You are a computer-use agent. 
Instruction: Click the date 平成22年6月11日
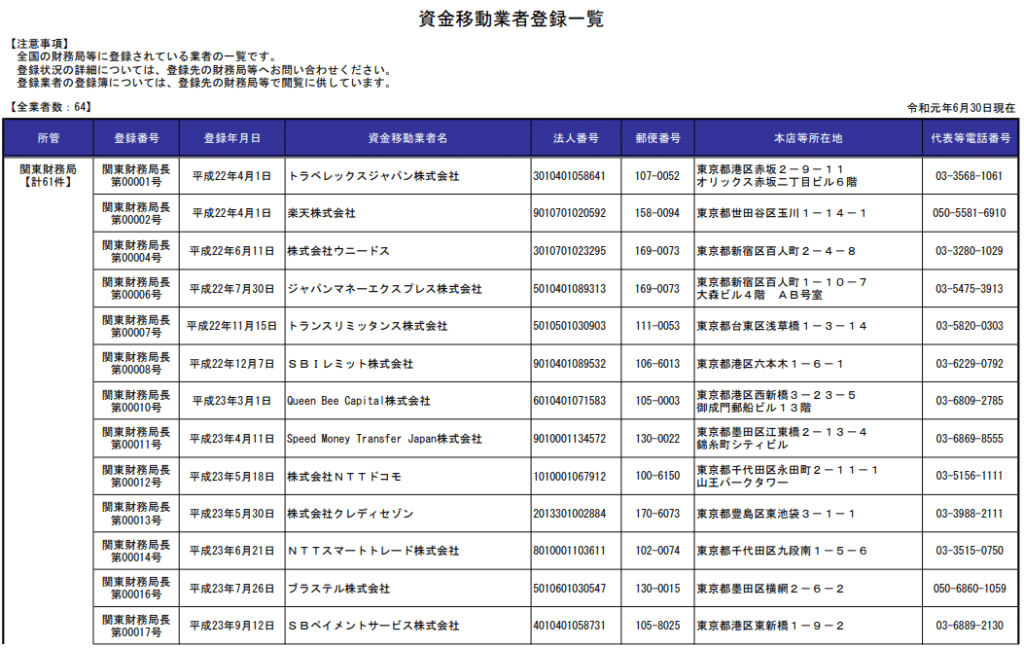point(232,251)
